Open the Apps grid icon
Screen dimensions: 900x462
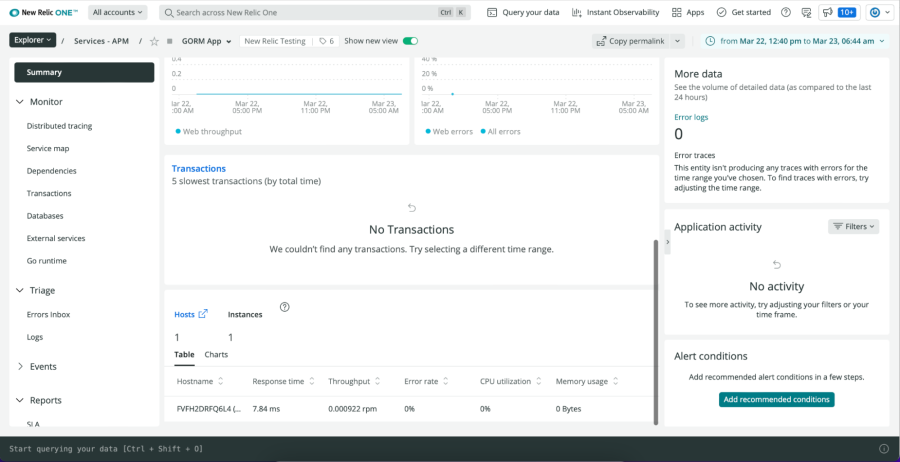(688, 13)
